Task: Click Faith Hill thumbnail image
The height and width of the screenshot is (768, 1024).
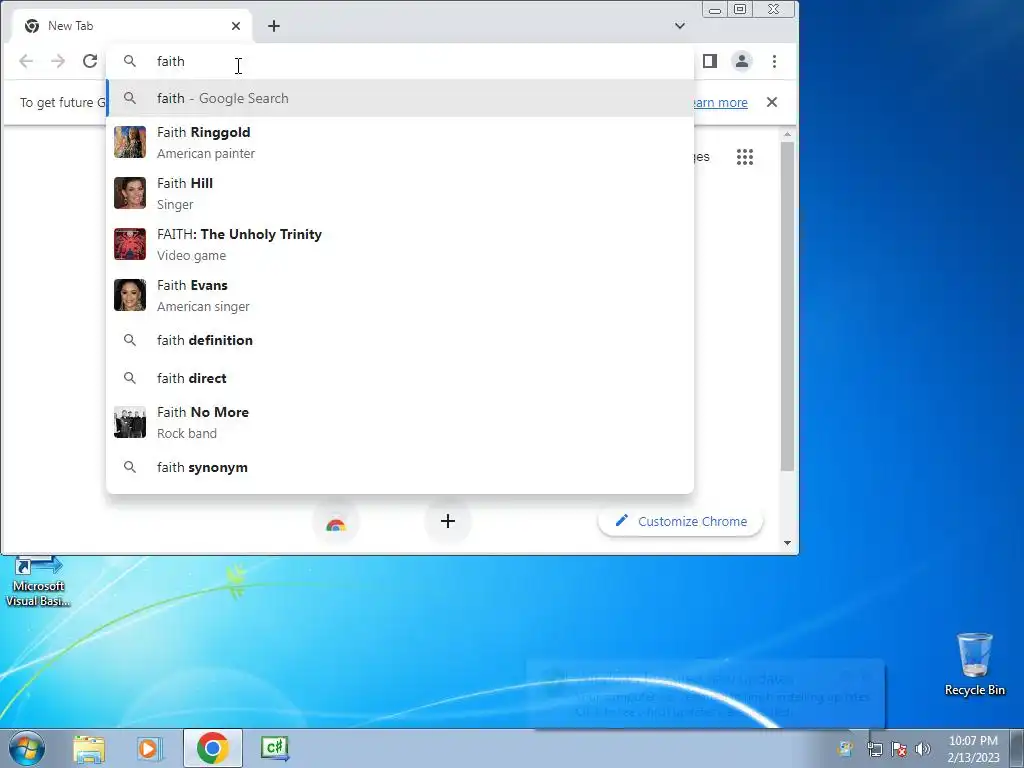Action: click(130, 193)
